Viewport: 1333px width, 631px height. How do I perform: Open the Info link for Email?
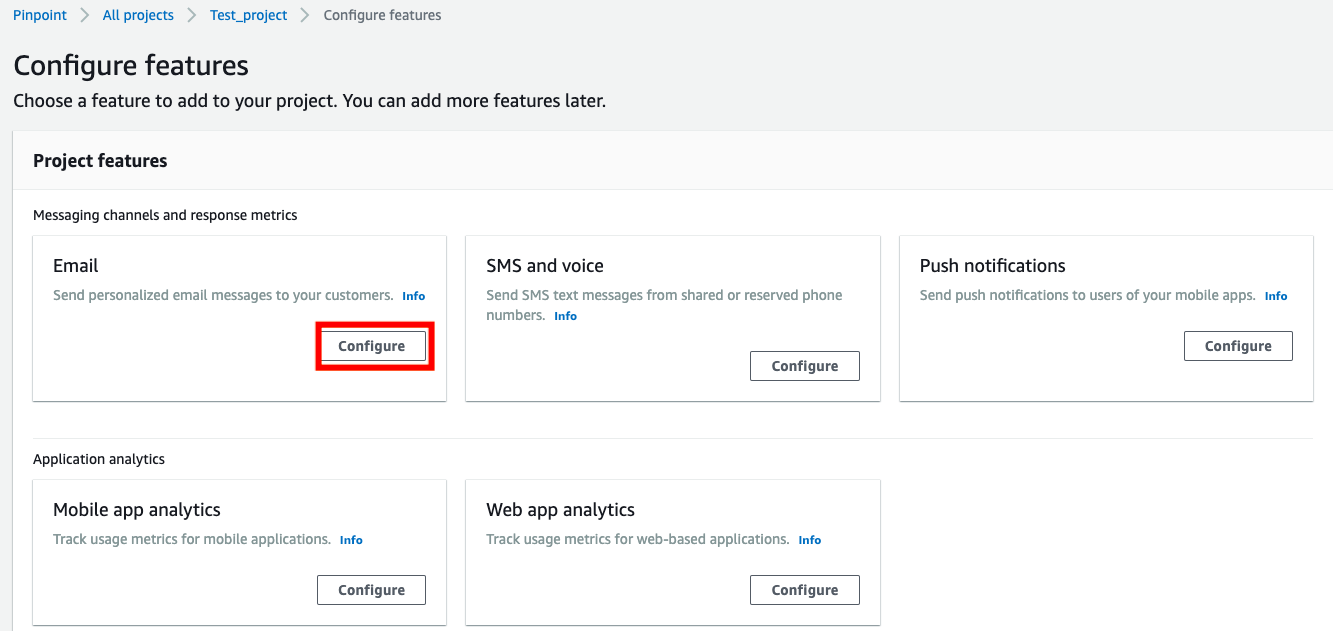pyautogui.click(x=413, y=296)
